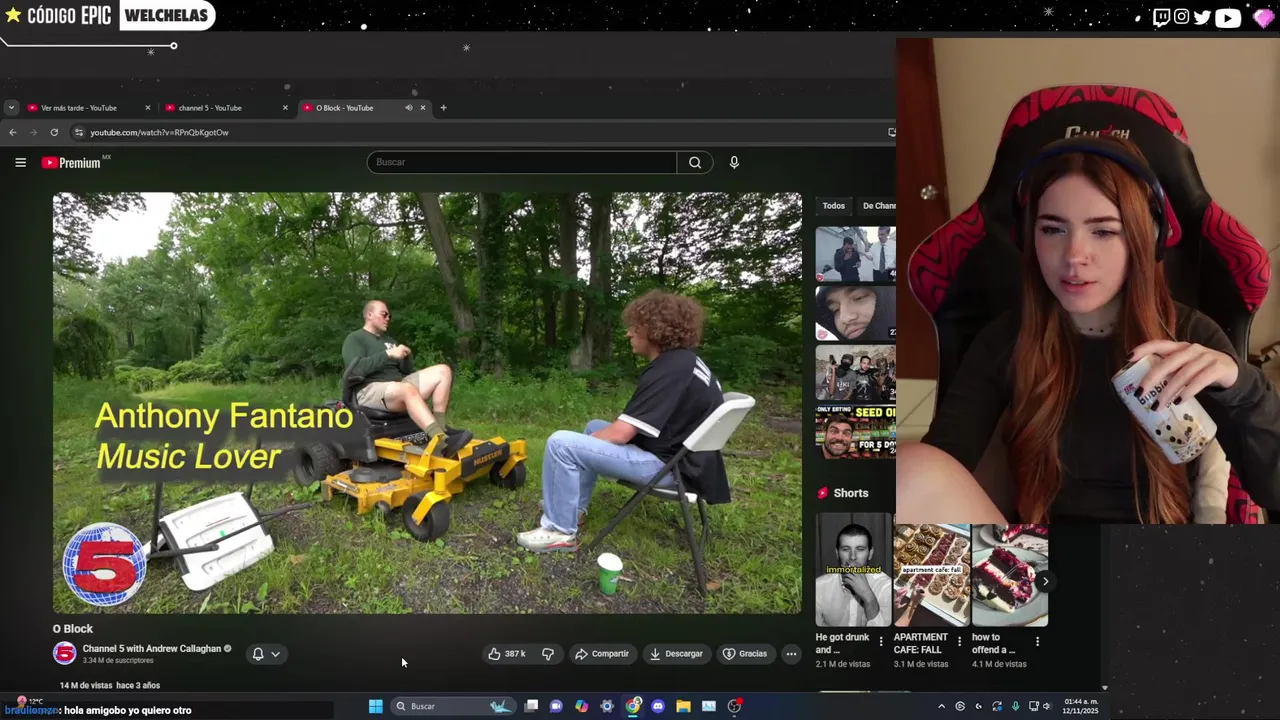
Task: Open options menu for 'how to offend a' short
Action: click(1037, 641)
